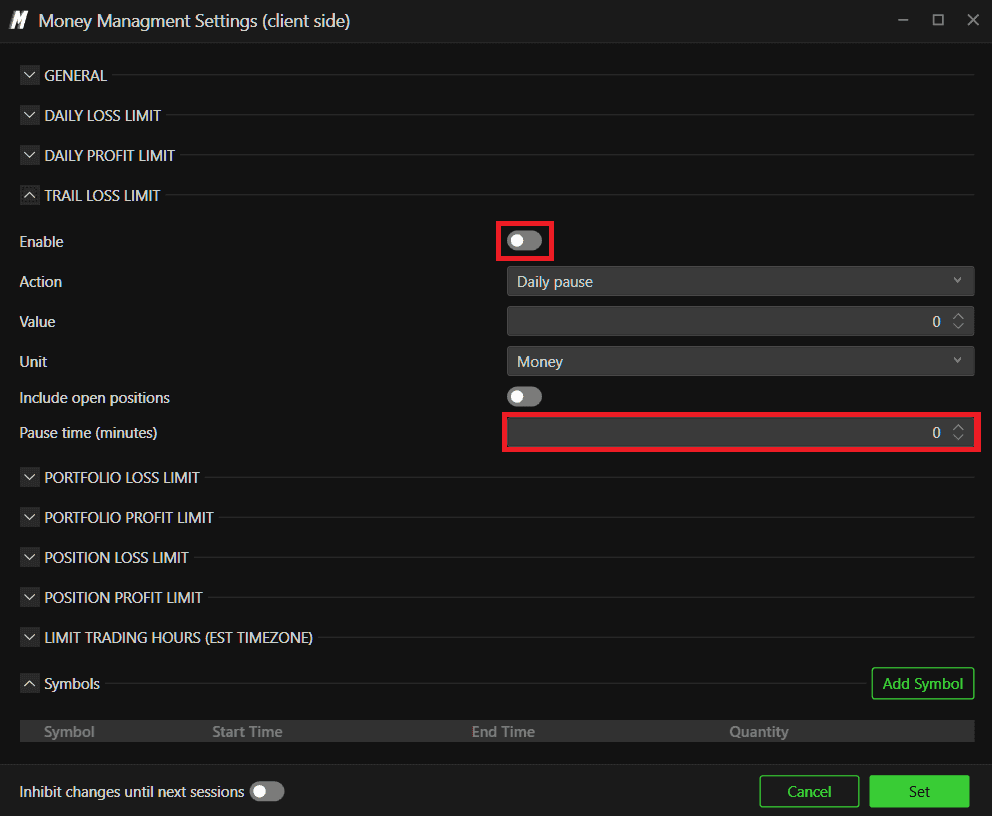992x816 pixels.
Task: Click the Enable label under Trail Loss Limit
Action: pos(41,242)
